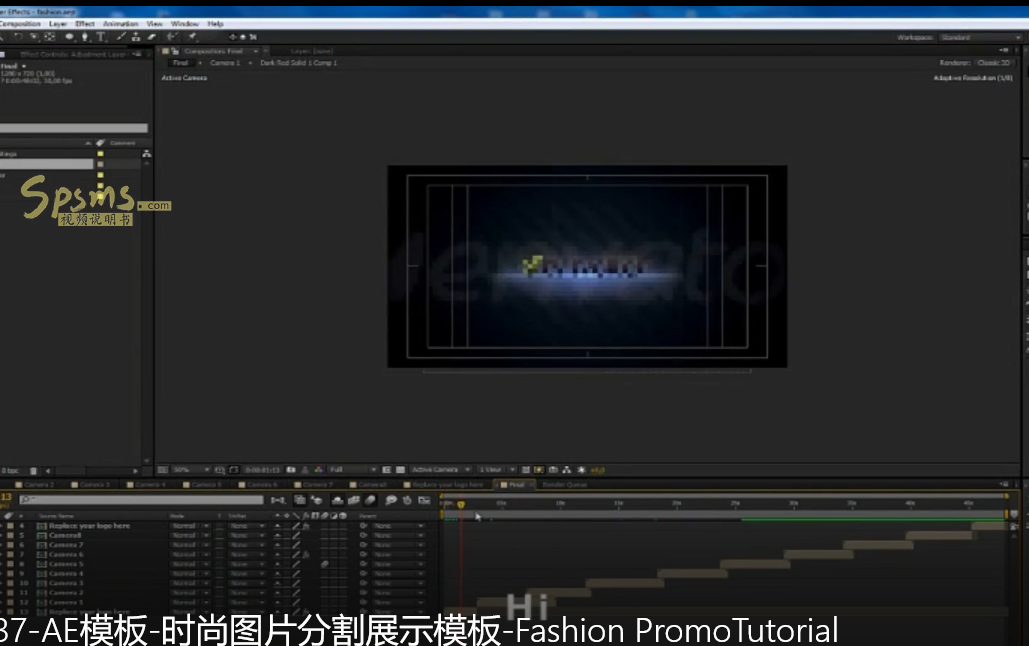The width and height of the screenshot is (1029, 646).
Task: Open the composition flowchart from the viewer
Action: [566, 470]
